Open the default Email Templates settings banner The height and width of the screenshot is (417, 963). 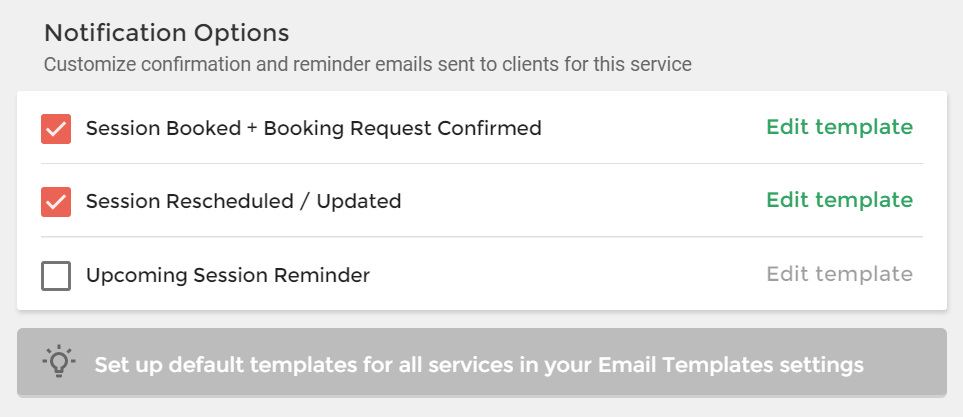pyautogui.click(x=482, y=362)
